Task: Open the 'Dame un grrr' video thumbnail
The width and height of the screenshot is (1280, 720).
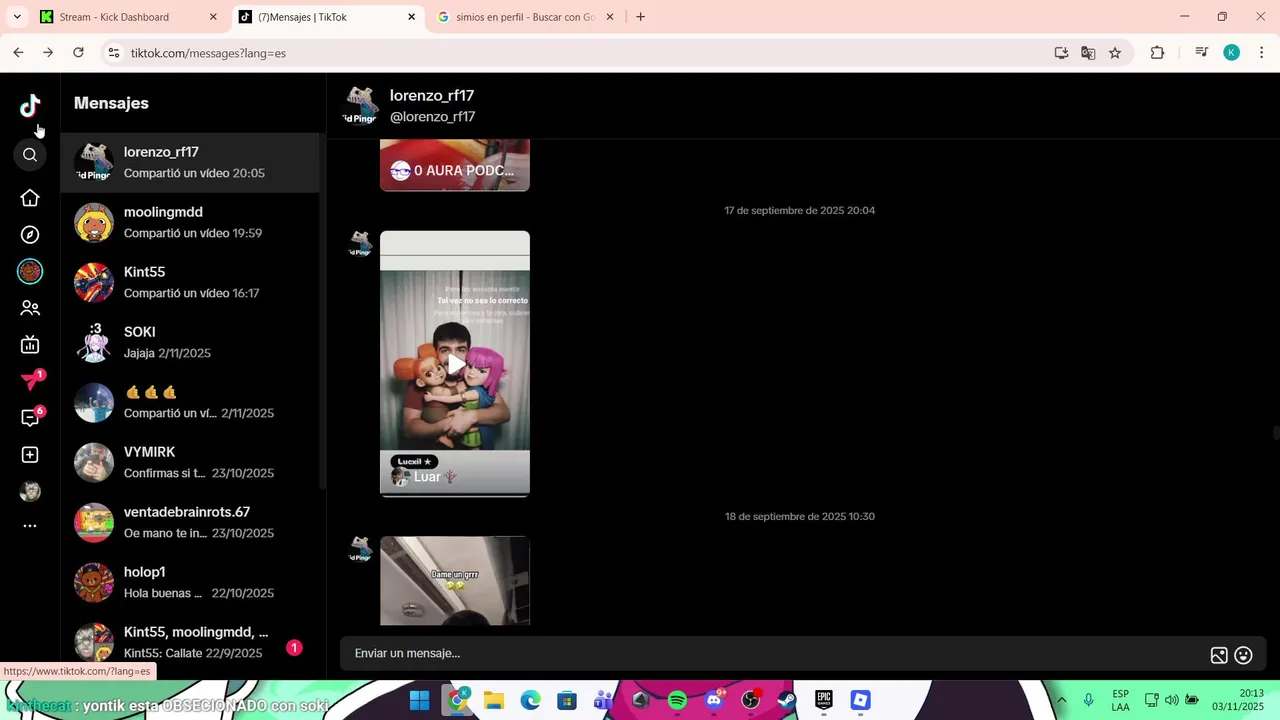Action: (455, 581)
